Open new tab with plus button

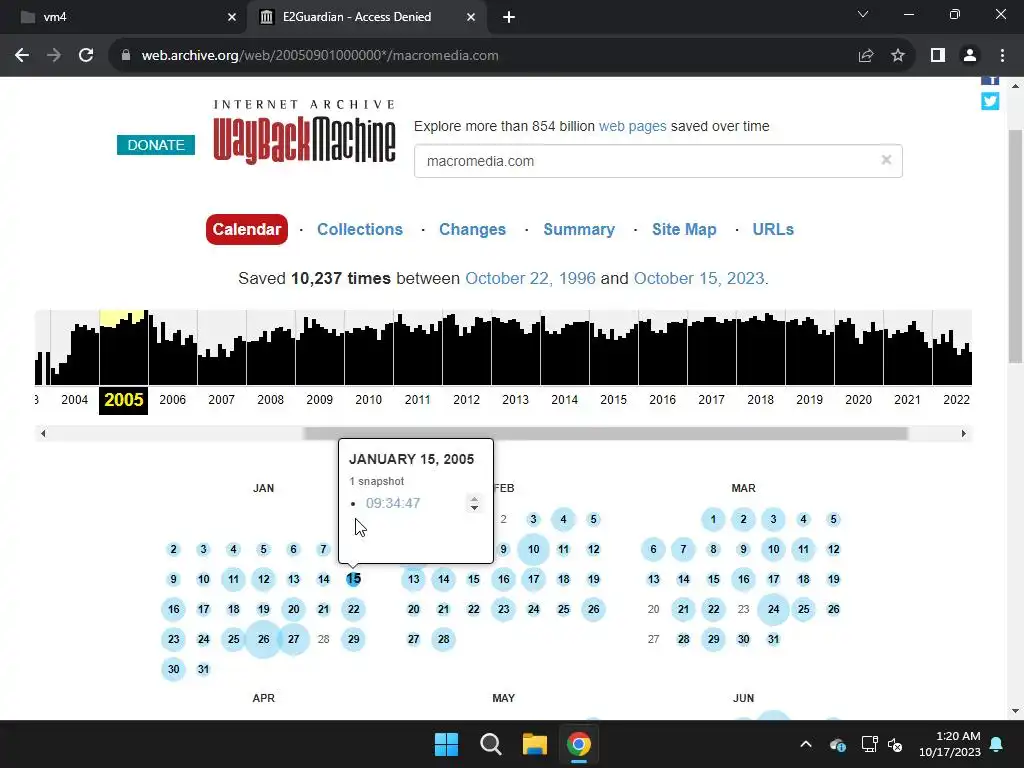tap(509, 17)
